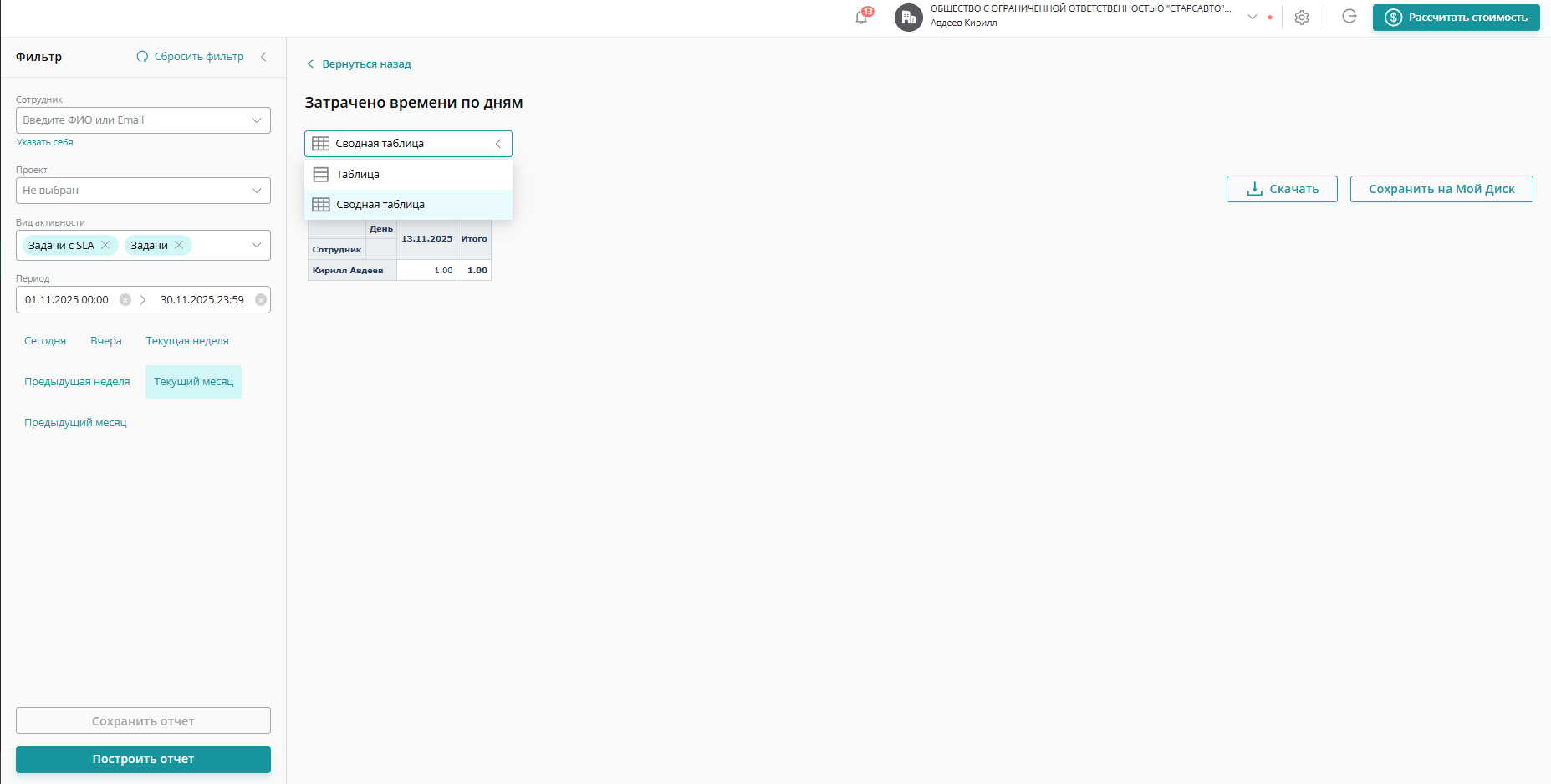Click 'Итого' column header
The width and height of the screenshot is (1551, 784).
point(474,239)
